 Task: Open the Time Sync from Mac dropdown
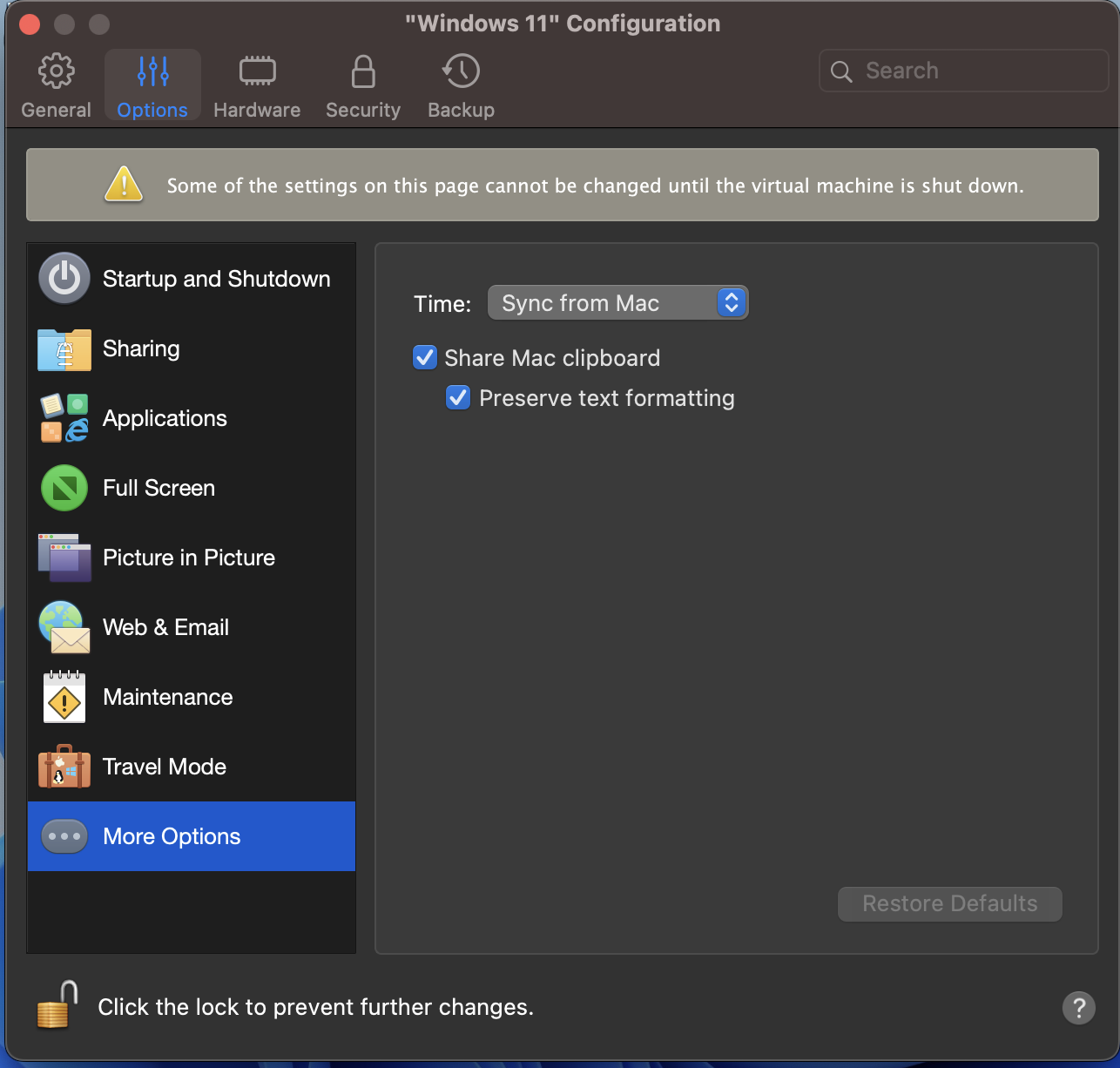[617, 302]
